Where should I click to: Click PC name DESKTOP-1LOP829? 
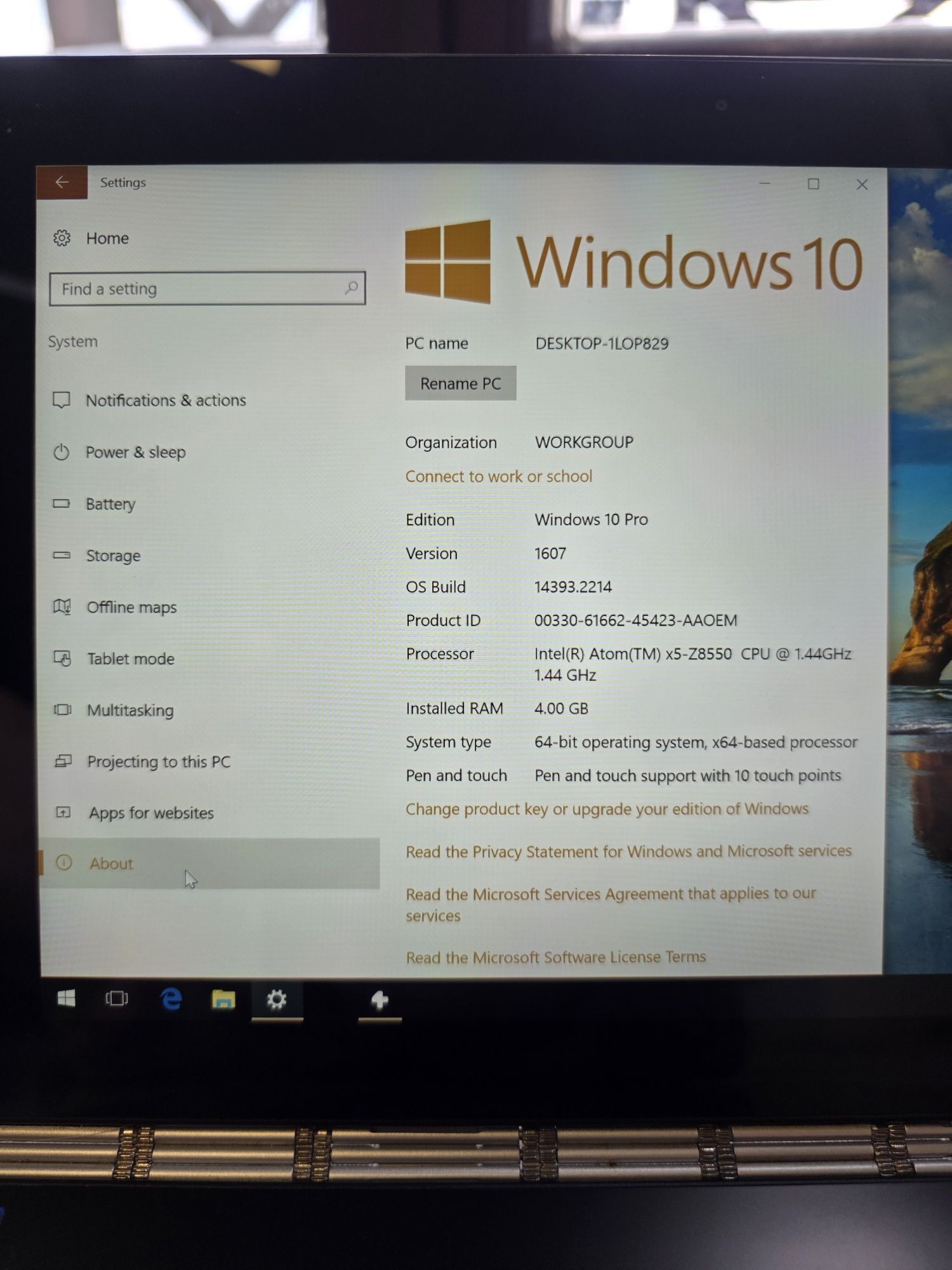pyautogui.click(x=602, y=344)
